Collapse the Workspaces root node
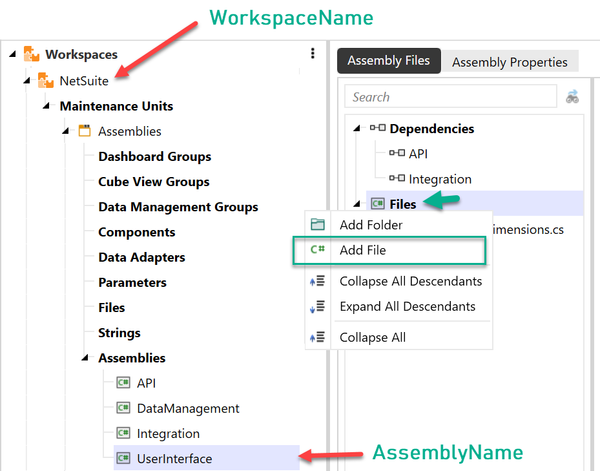The width and height of the screenshot is (600, 471). pos(10,54)
